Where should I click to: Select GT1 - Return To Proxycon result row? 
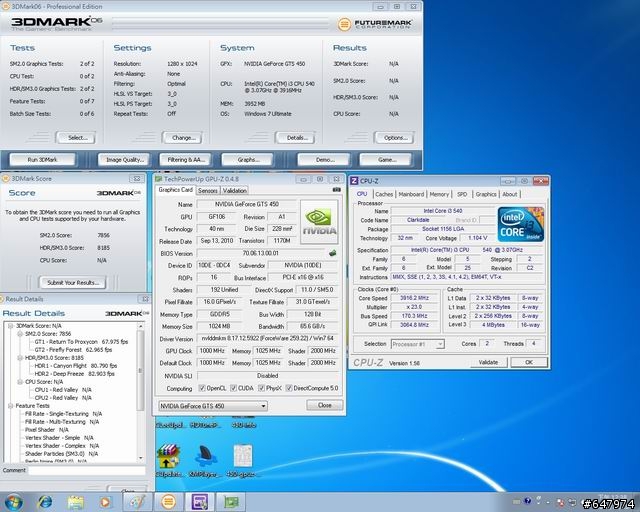(x=81, y=342)
